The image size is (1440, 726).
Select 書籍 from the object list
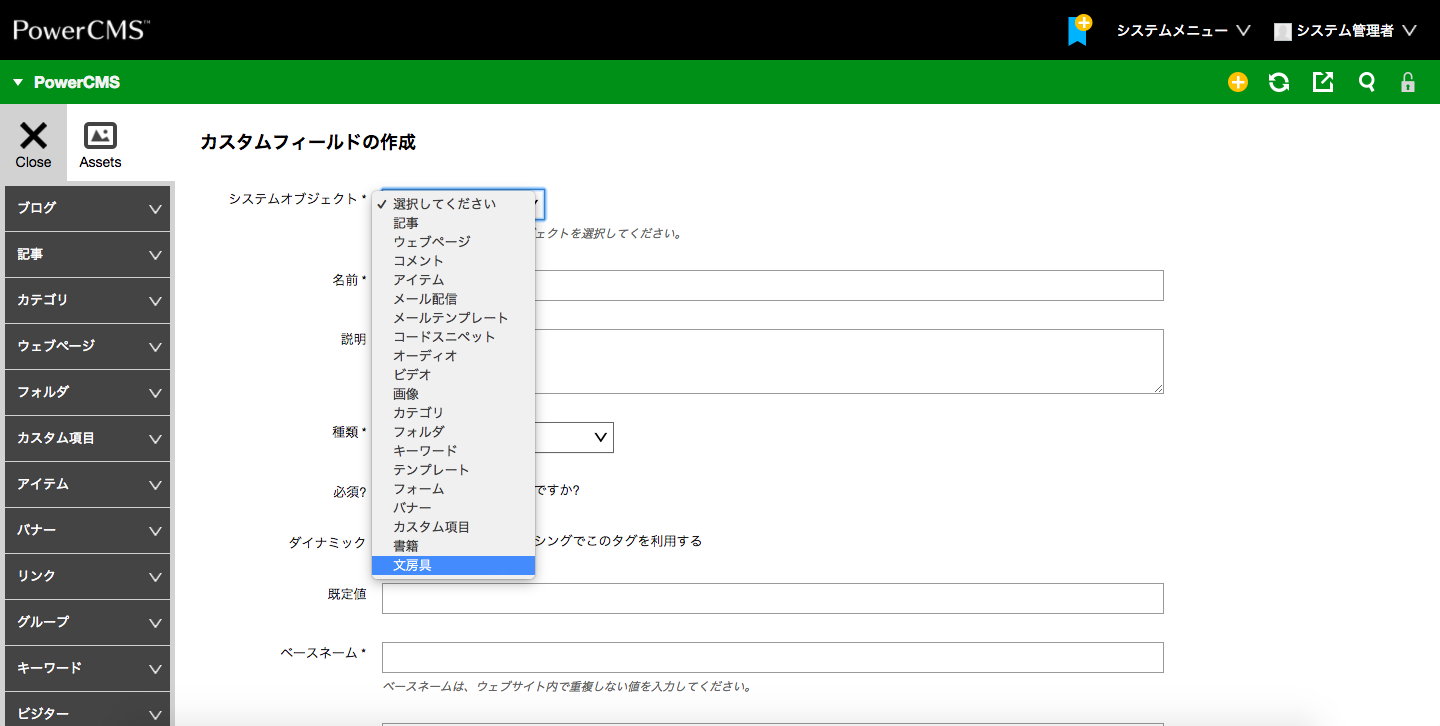point(453,546)
